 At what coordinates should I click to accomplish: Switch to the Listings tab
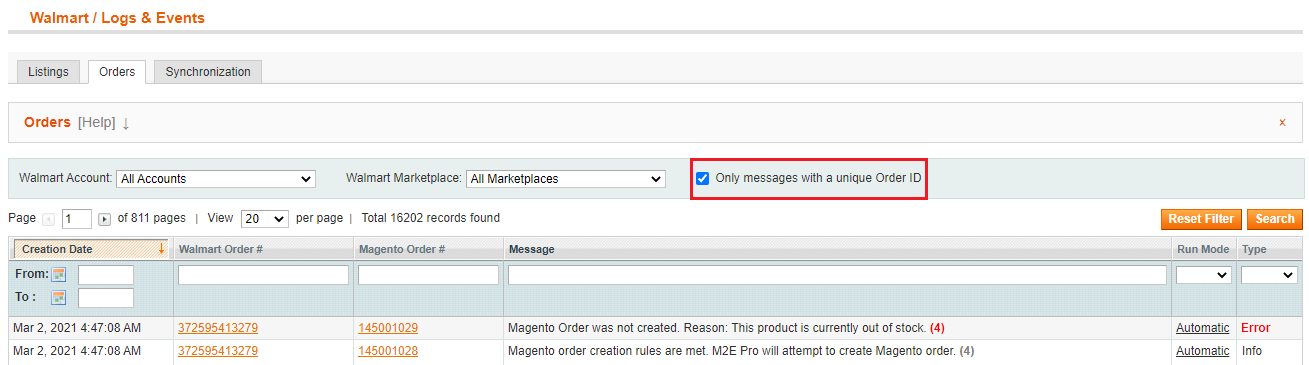[x=48, y=72]
